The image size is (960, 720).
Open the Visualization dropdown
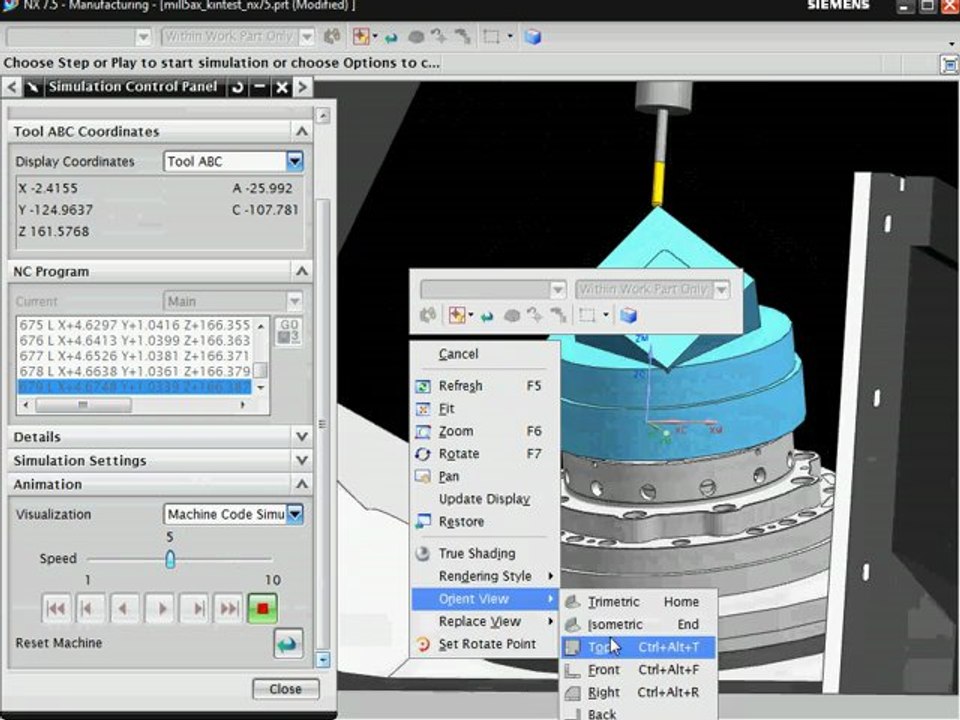[x=294, y=514]
